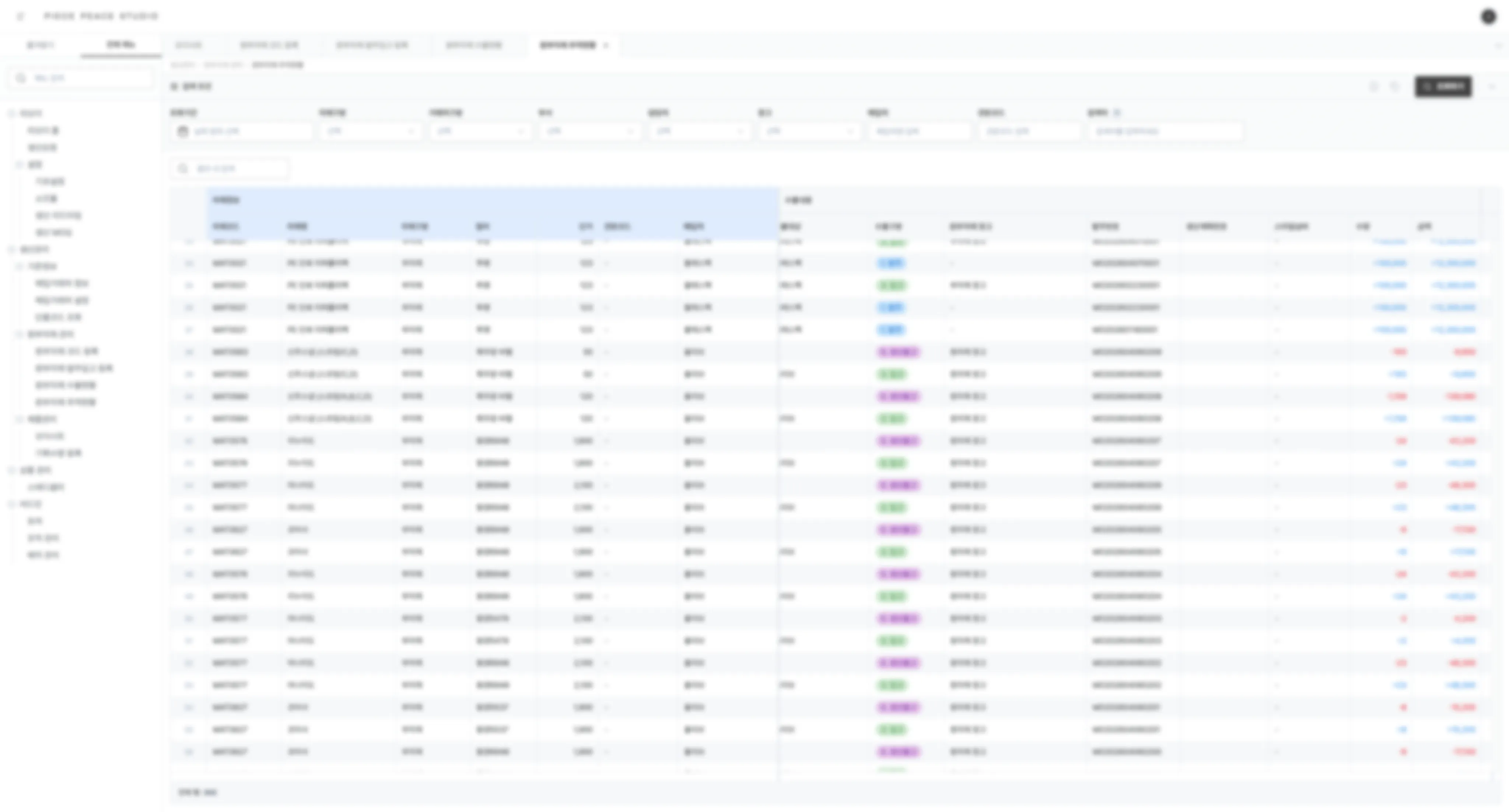Screen dimensions: 1509x812
Task: Click into the wide text input ending the filter row
Action: (x=1166, y=131)
